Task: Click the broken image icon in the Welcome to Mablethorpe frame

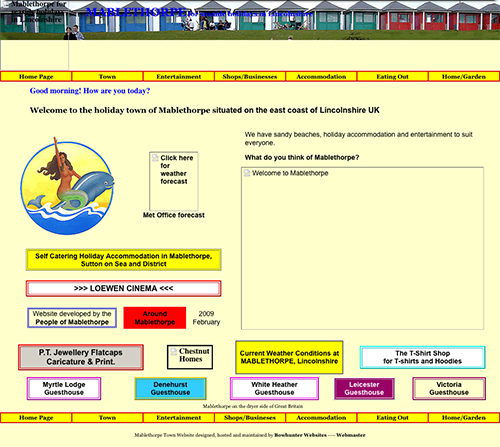Action: (247, 173)
